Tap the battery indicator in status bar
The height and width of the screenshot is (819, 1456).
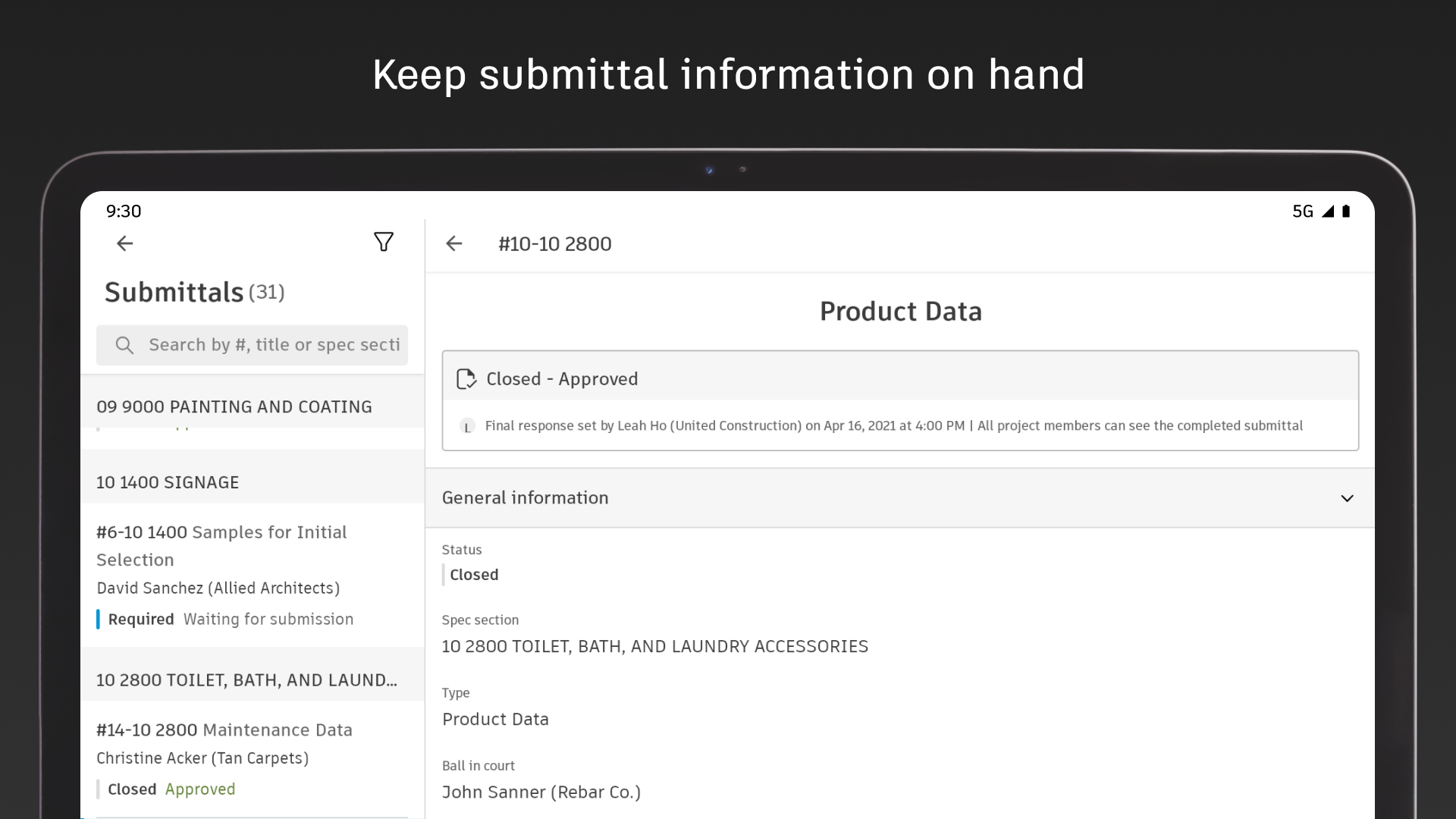[1346, 212]
